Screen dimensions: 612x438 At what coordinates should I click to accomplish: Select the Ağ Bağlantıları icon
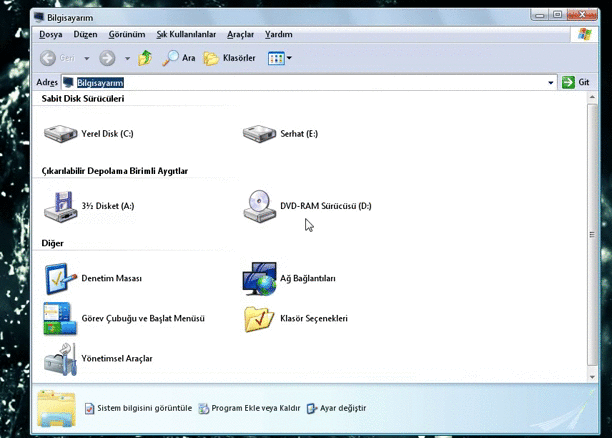pos(259,278)
